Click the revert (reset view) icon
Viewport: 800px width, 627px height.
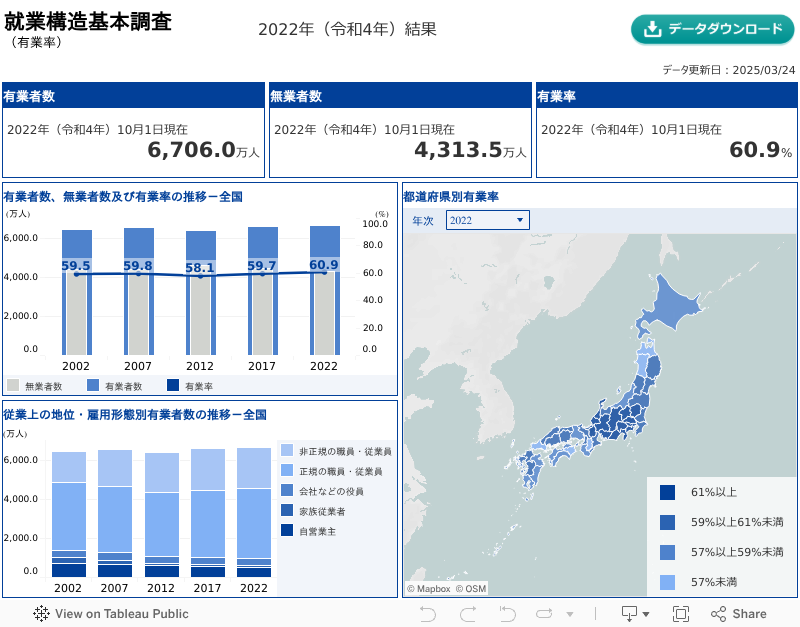[x=507, y=614]
